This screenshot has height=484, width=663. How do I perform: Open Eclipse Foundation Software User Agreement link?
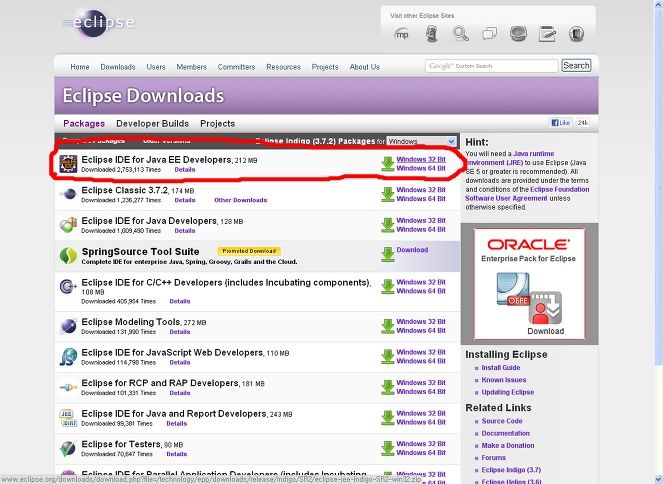point(527,194)
